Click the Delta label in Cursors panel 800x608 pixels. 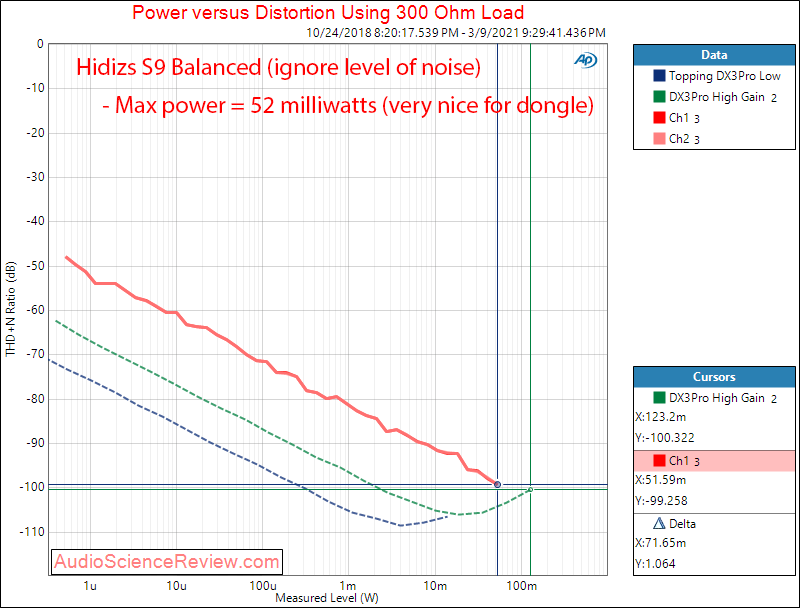coord(682,524)
